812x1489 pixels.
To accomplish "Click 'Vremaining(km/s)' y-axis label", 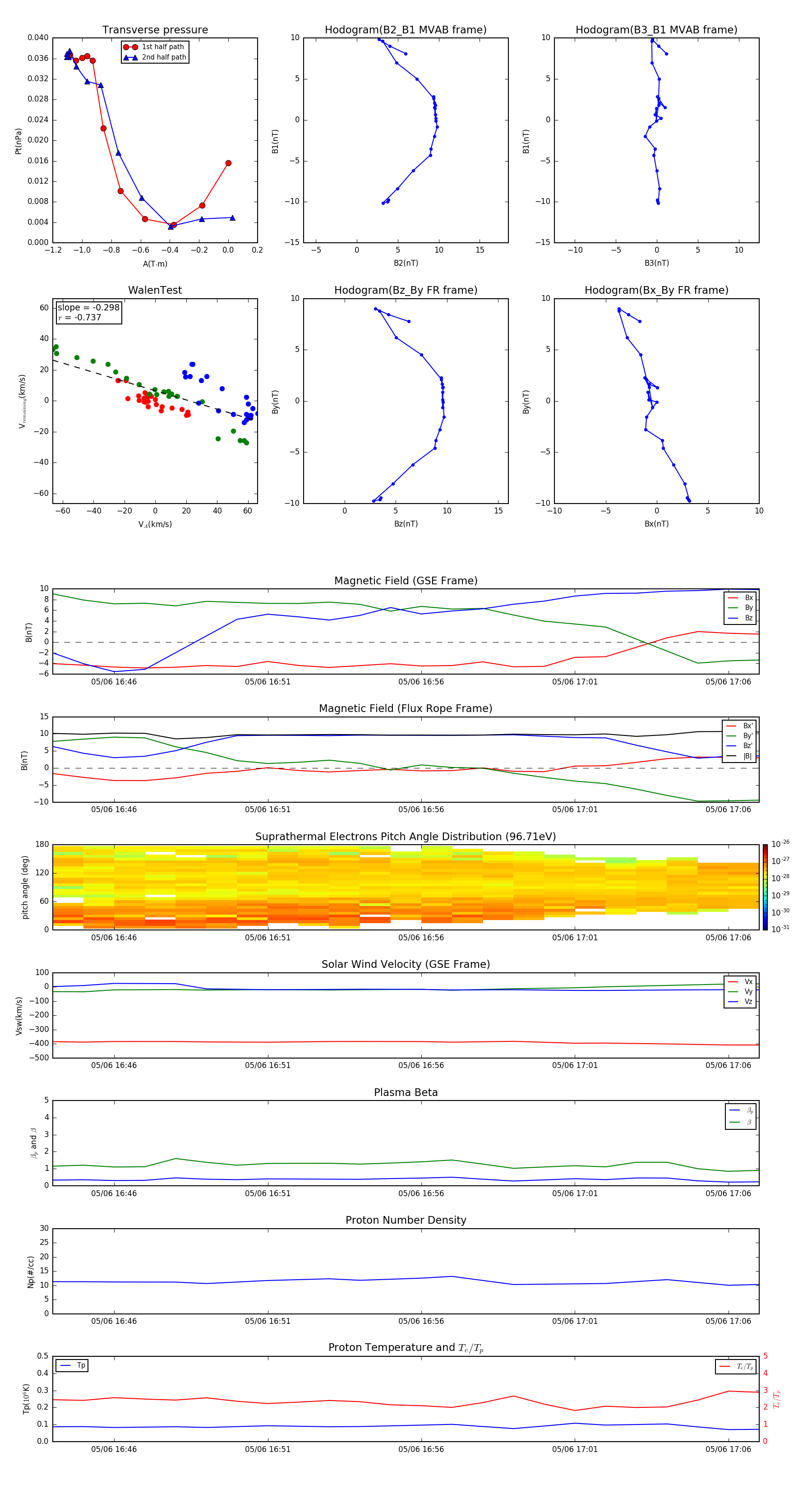I will tap(22, 401).
